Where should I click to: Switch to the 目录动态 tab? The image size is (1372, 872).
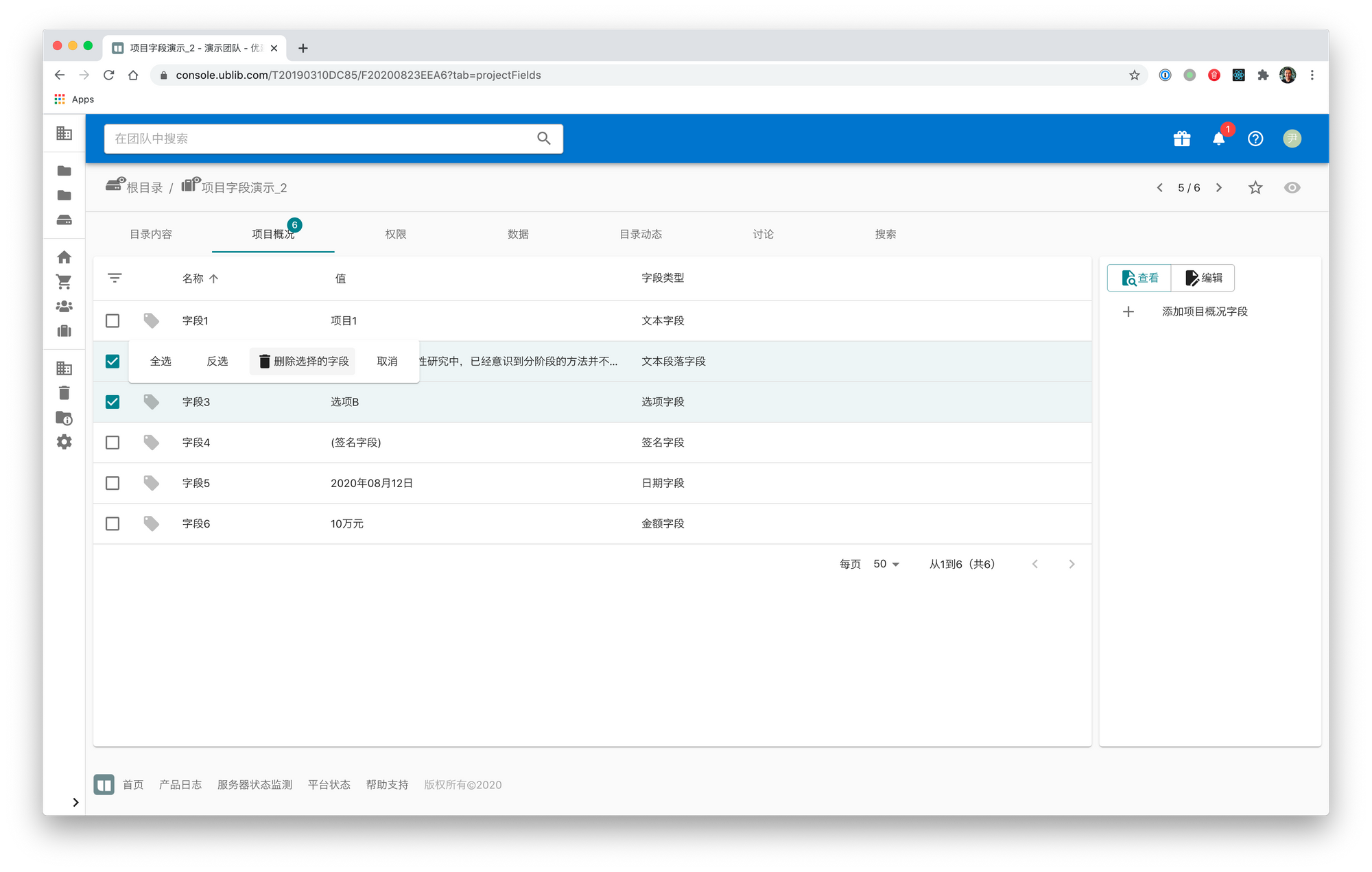[640, 234]
